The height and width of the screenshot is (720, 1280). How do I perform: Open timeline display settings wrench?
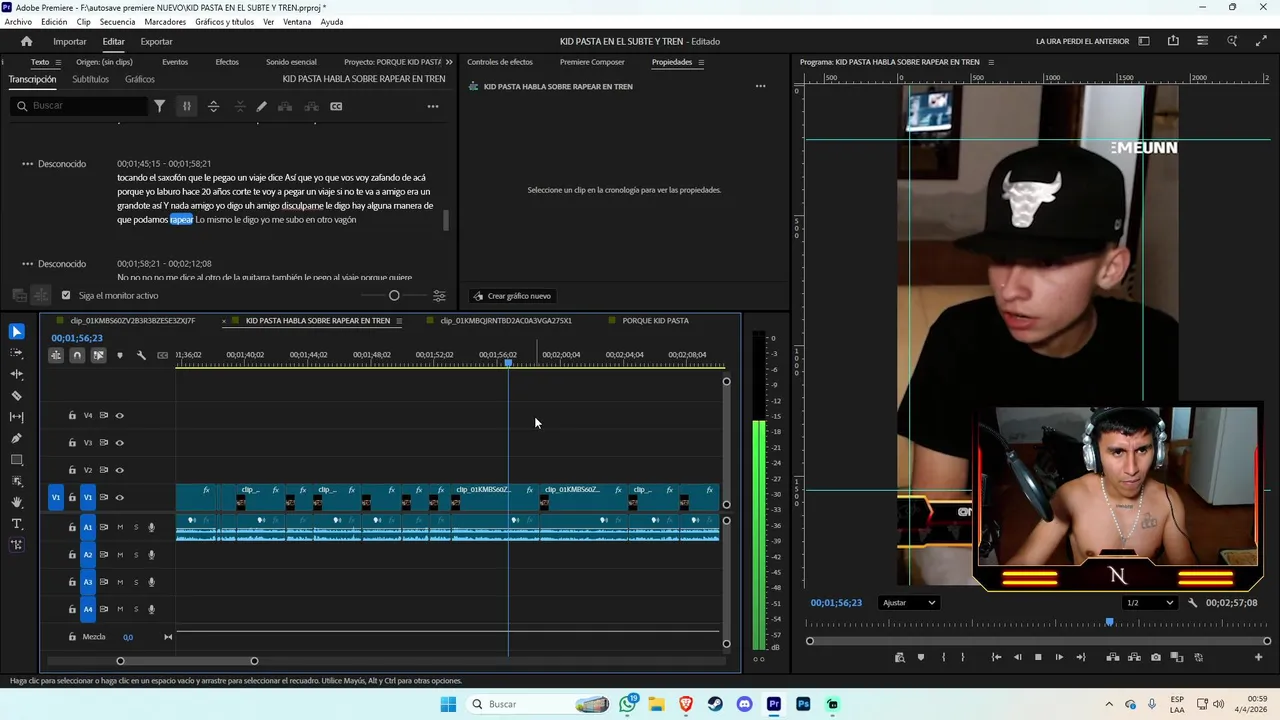[x=141, y=355]
